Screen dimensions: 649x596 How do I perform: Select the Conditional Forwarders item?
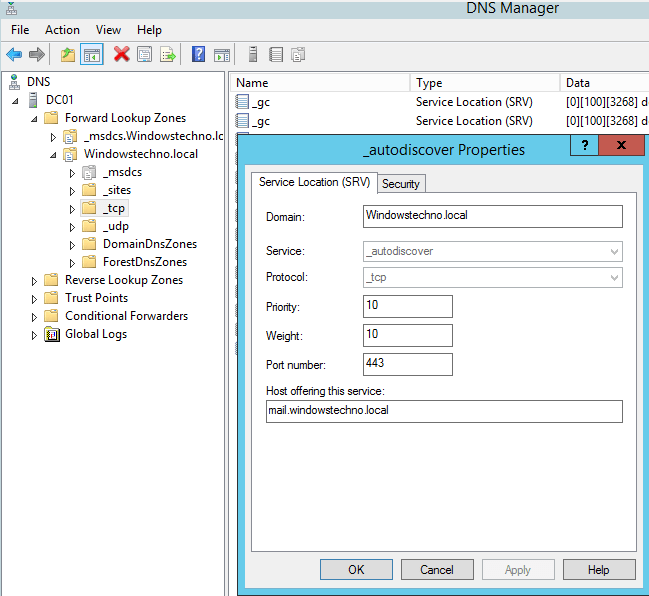pyautogui.click(x=126, y=316)
